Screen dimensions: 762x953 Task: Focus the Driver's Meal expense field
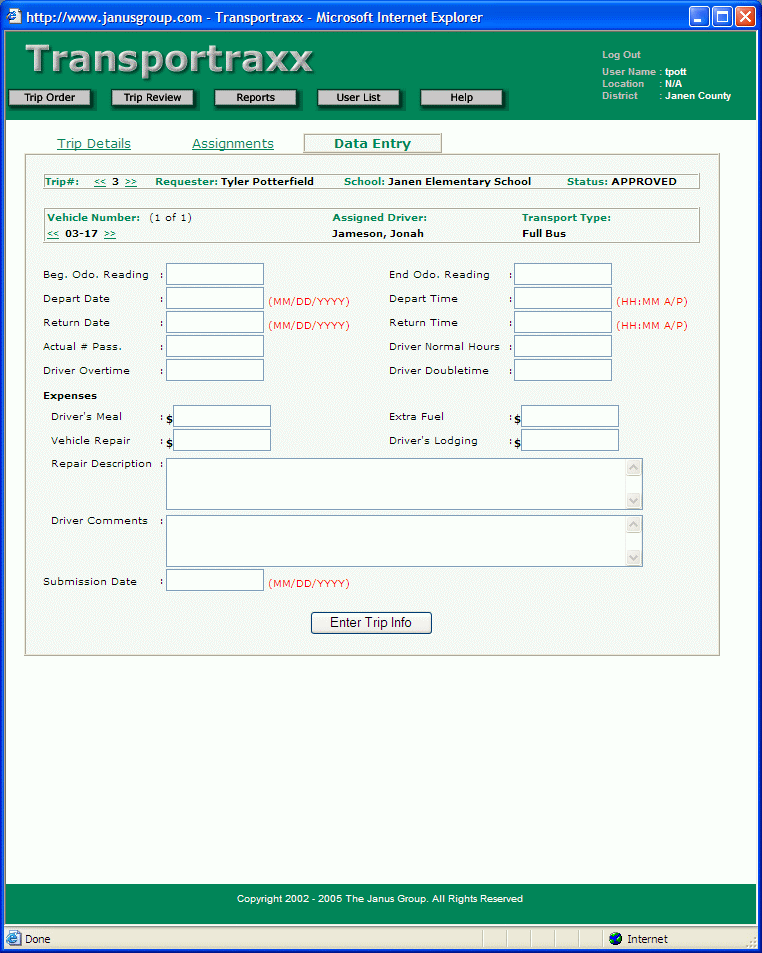[222, 416]
